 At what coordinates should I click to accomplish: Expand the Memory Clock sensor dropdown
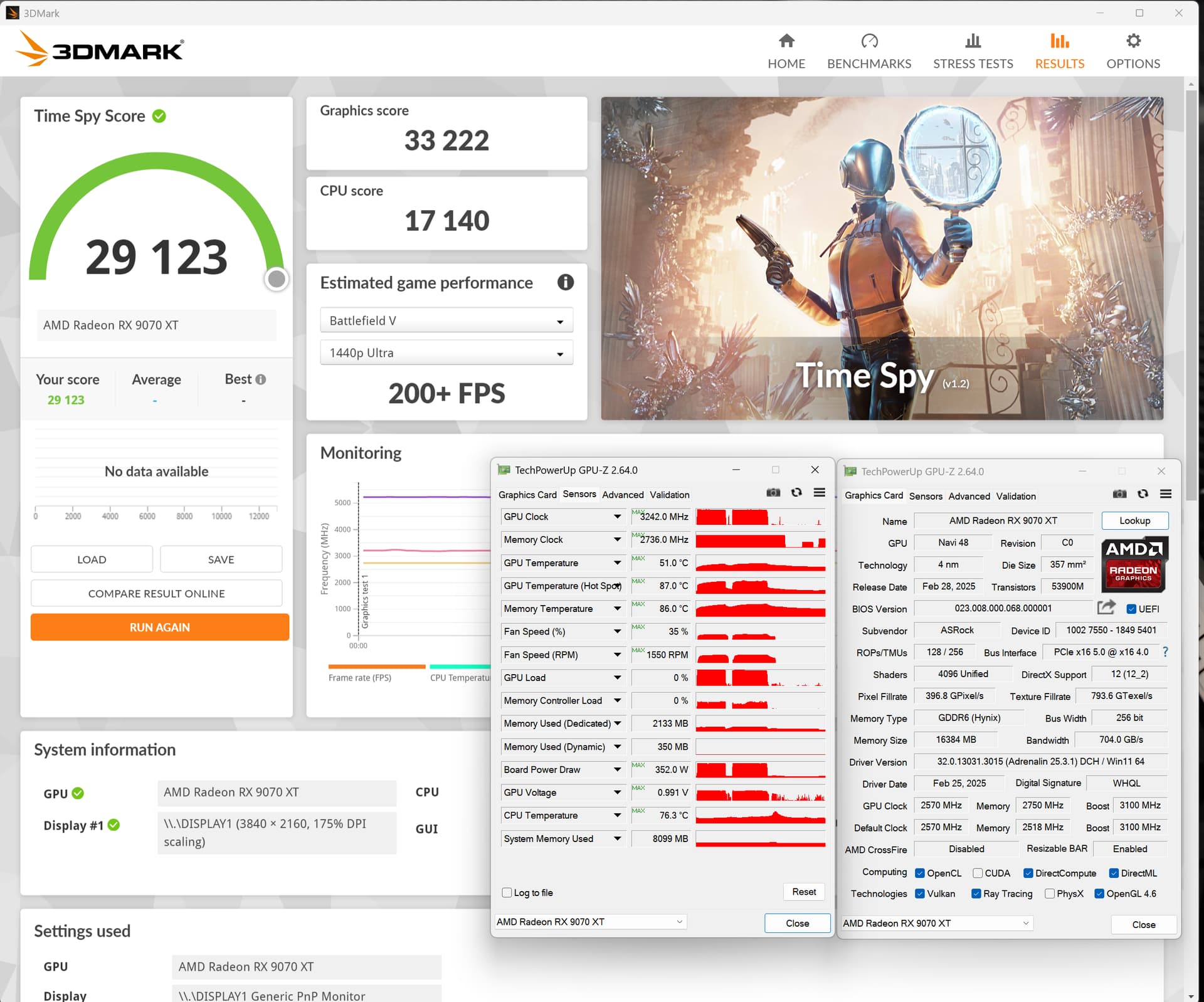[617, 539]
